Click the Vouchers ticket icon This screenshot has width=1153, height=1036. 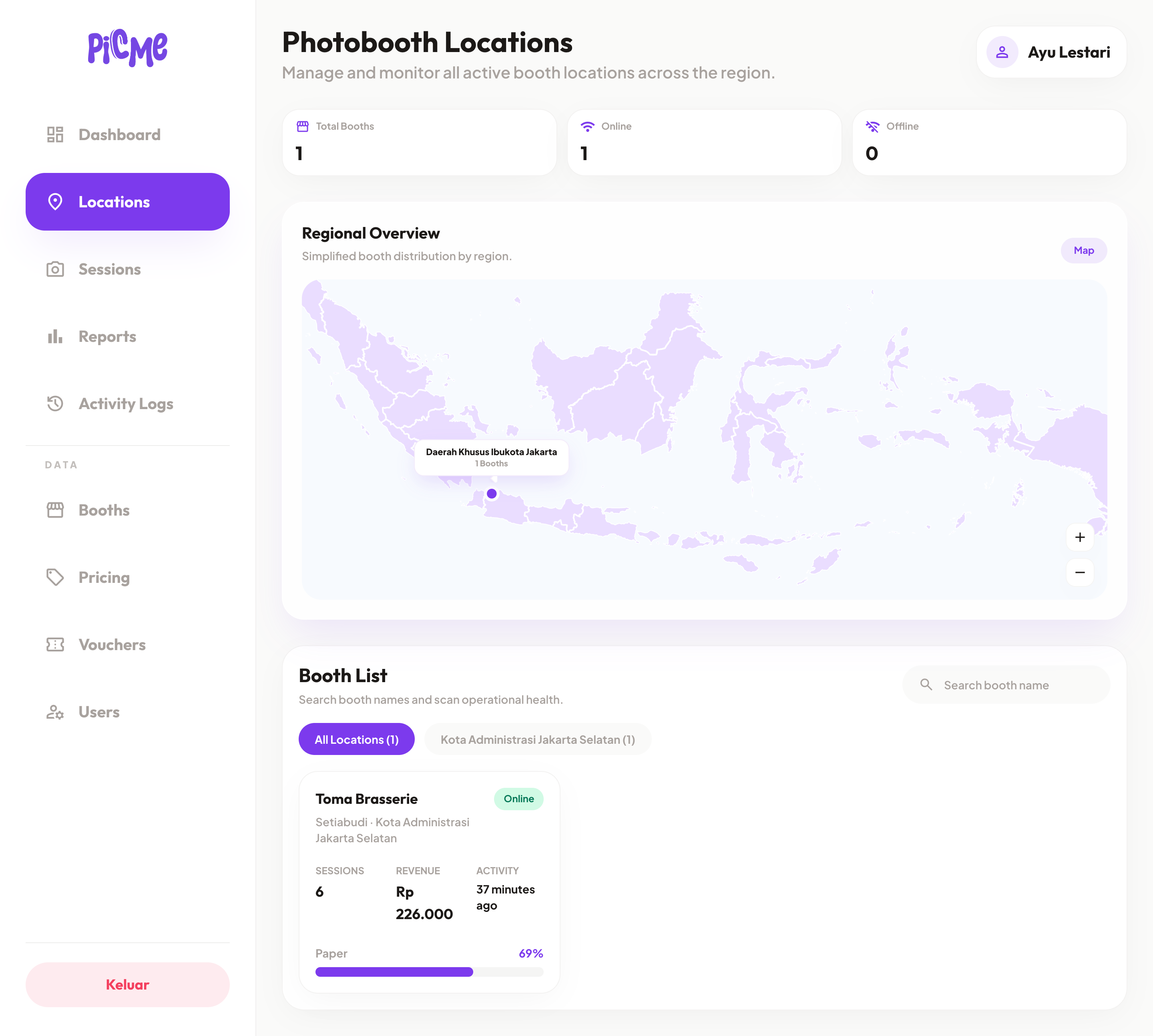(55, 644)
